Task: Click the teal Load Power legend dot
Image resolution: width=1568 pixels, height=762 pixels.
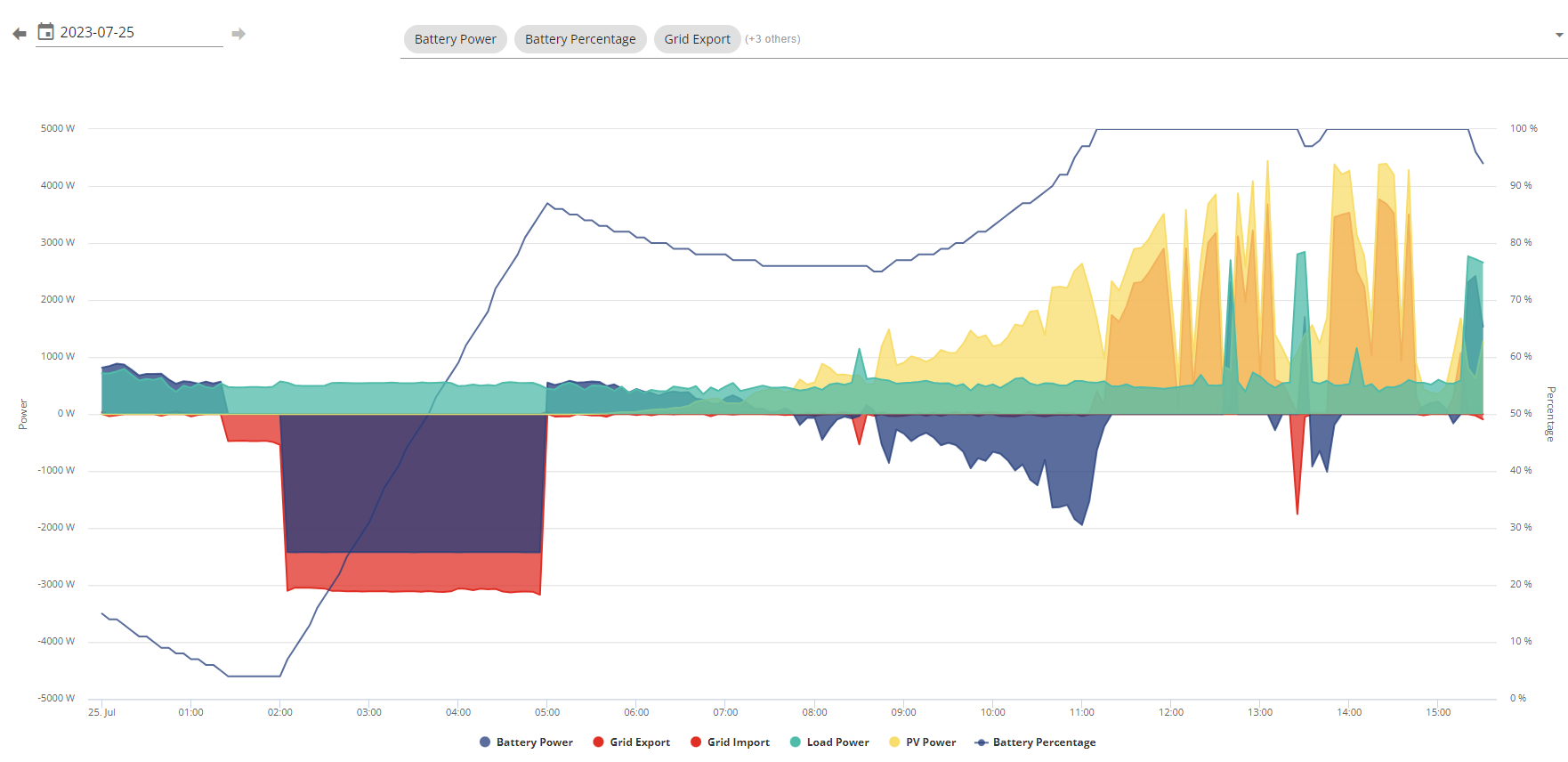Action: [x=795, y=742]
